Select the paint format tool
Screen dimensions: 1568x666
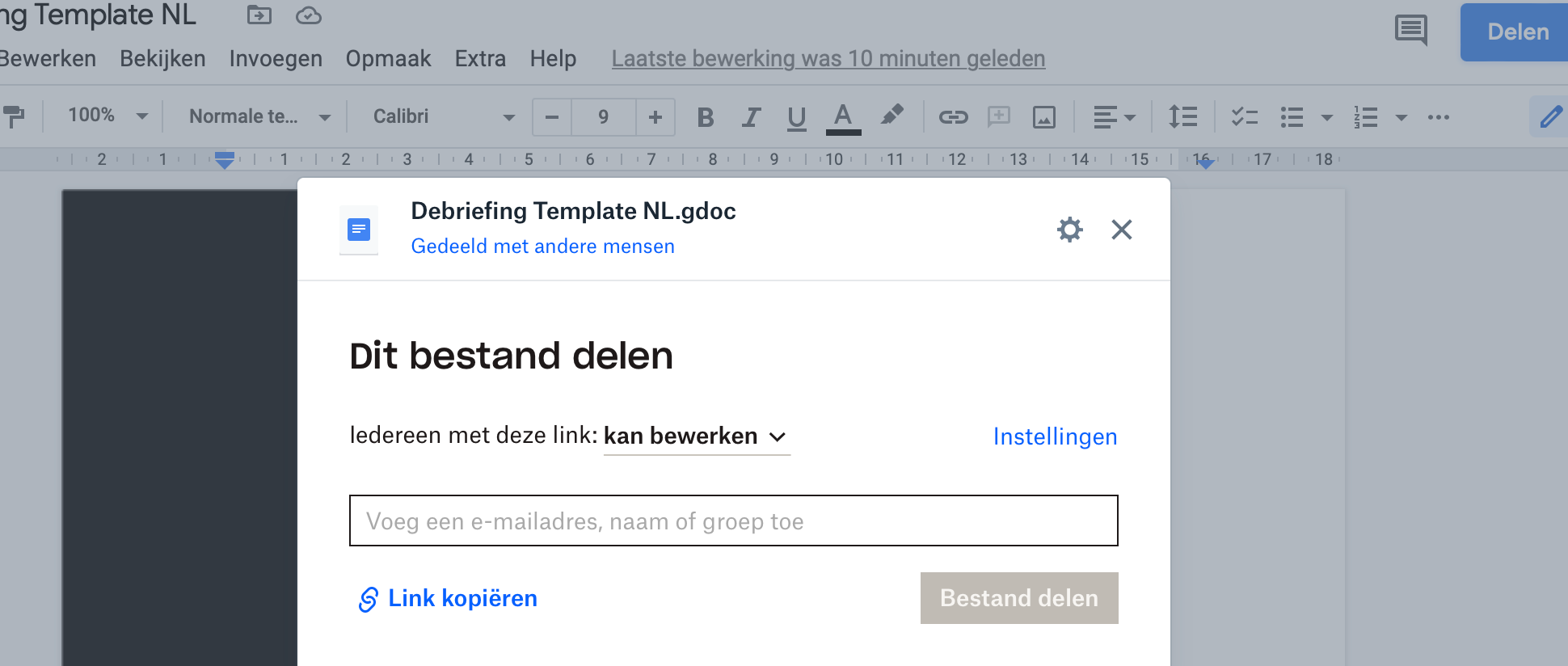[14, 117]
